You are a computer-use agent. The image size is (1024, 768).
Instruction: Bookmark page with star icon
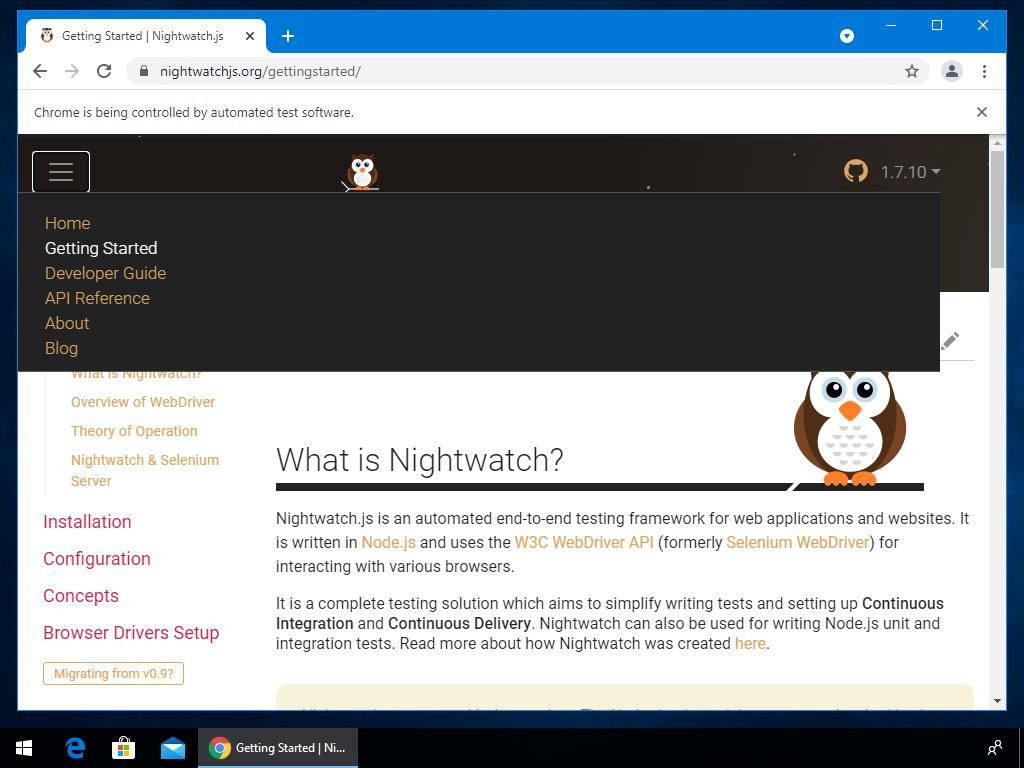coord(912,71)
